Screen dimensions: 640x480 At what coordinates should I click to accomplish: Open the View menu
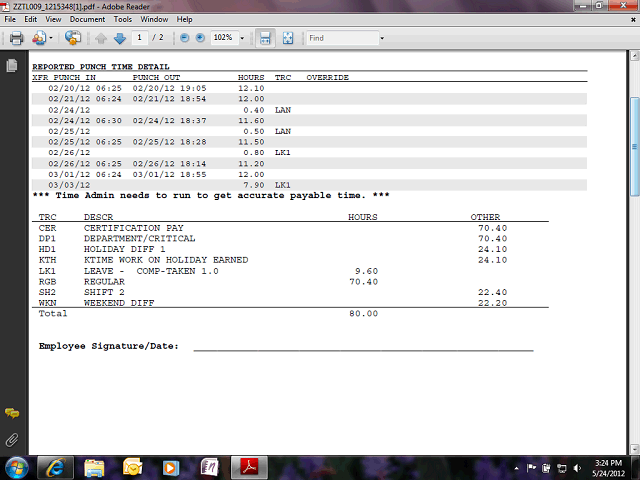53,19
